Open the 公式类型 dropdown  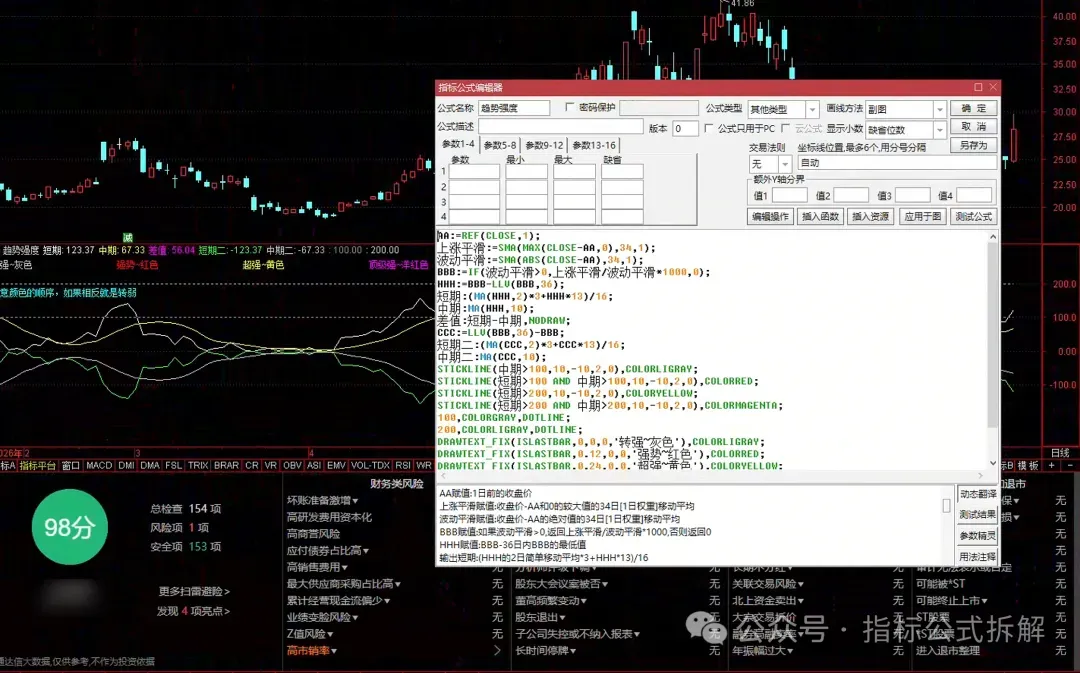[812, 110]
